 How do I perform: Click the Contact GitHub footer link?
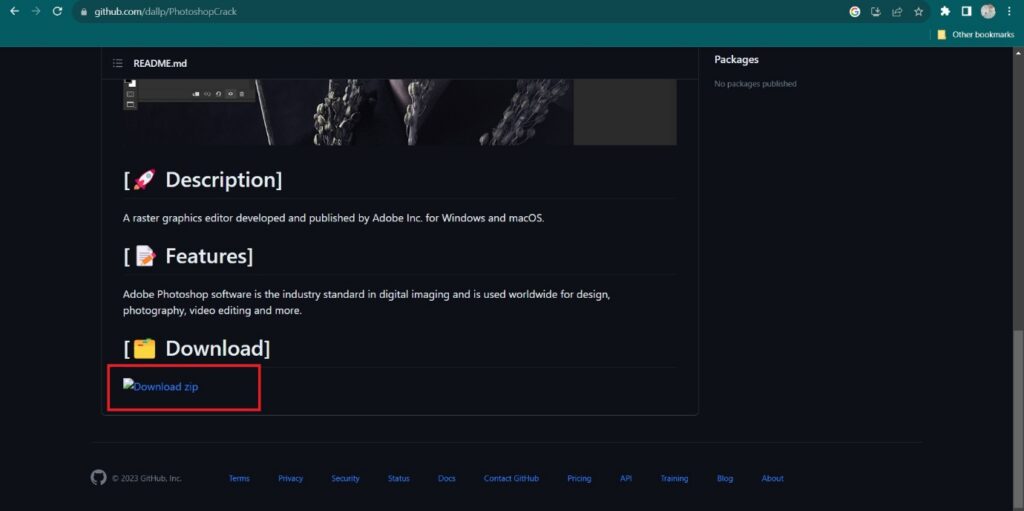pos(511,479)
